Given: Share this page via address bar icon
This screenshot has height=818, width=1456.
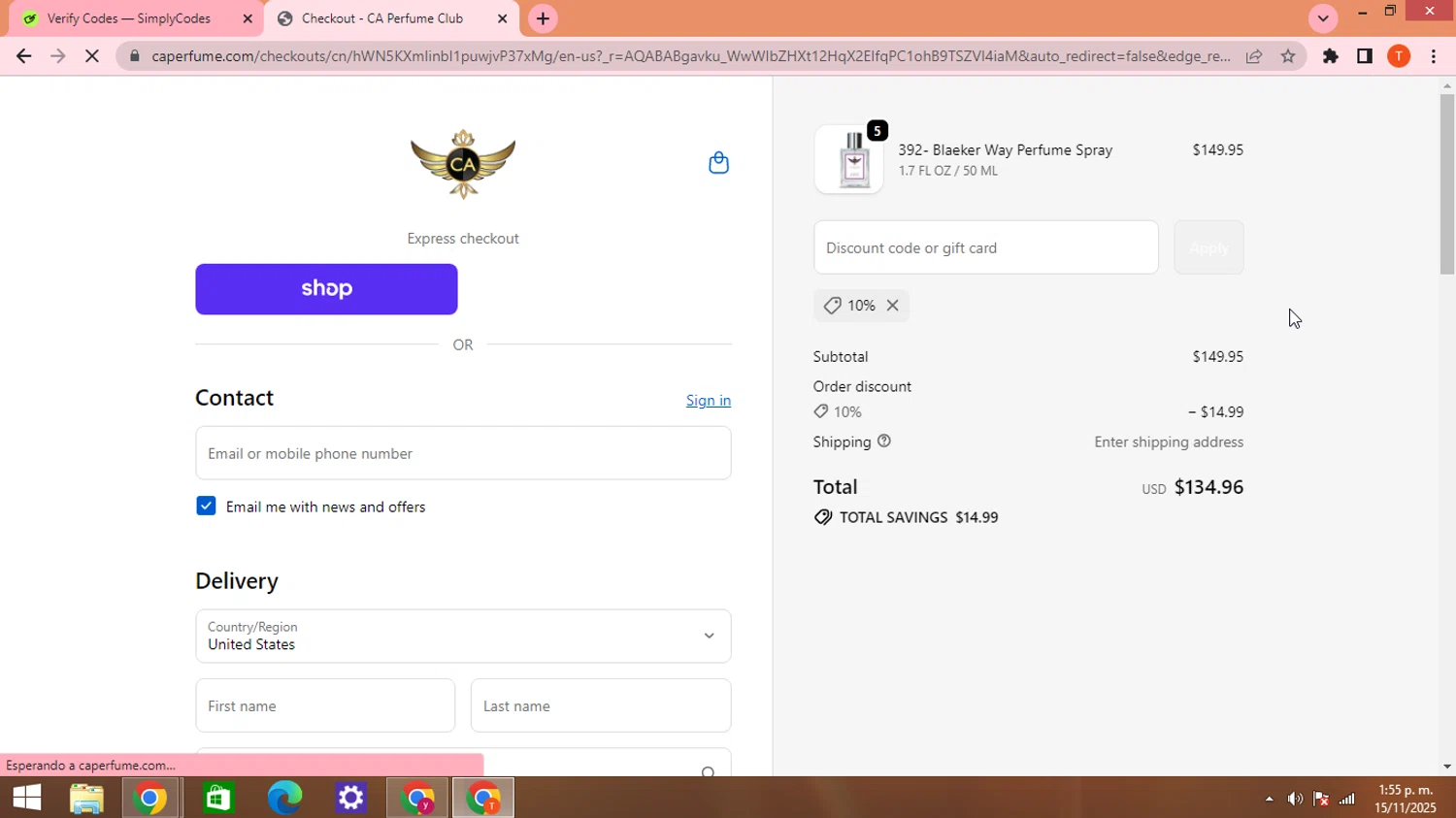Looking at the screenshot, I should tap(1254, 56).
